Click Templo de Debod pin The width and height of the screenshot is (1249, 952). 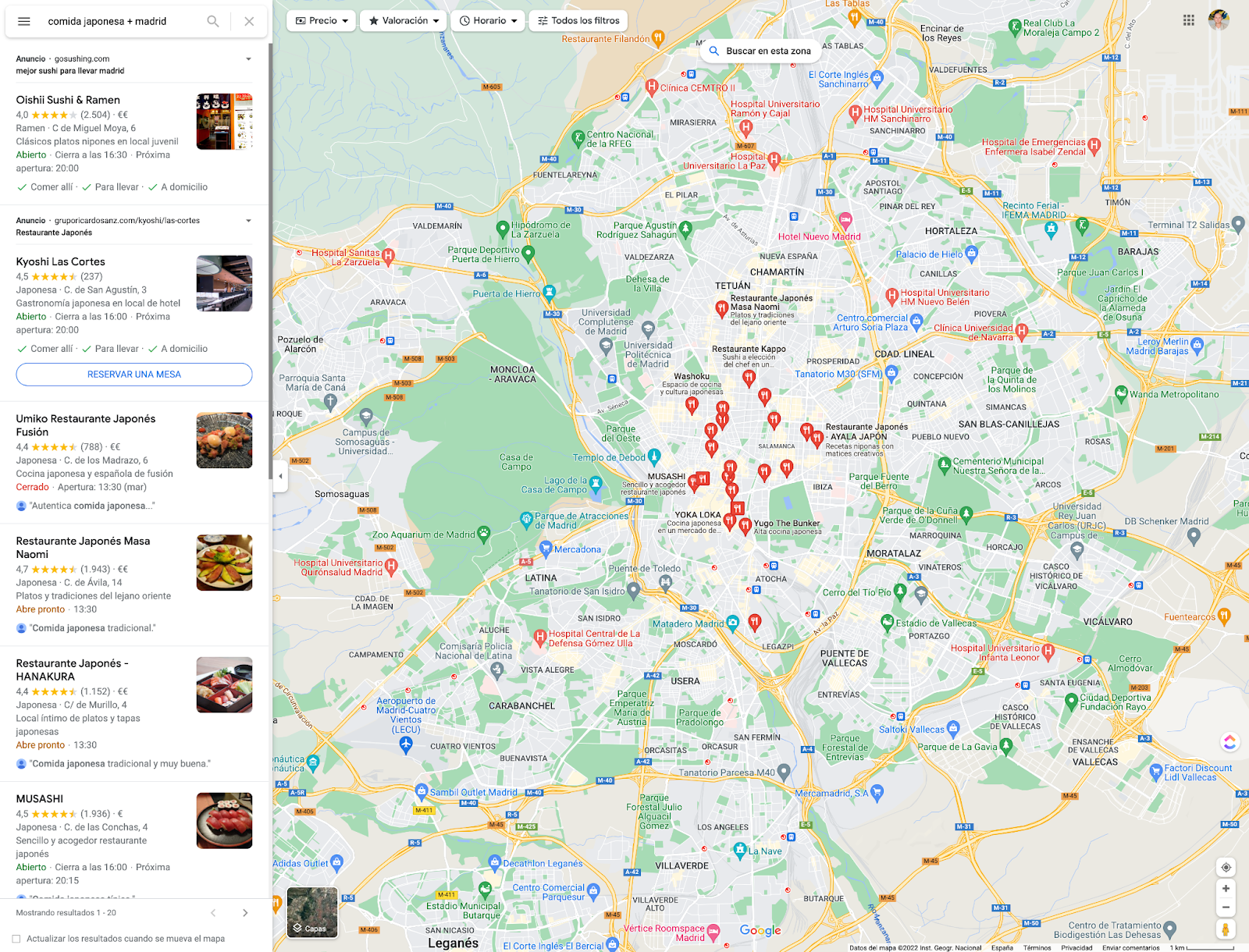point(654,456)
